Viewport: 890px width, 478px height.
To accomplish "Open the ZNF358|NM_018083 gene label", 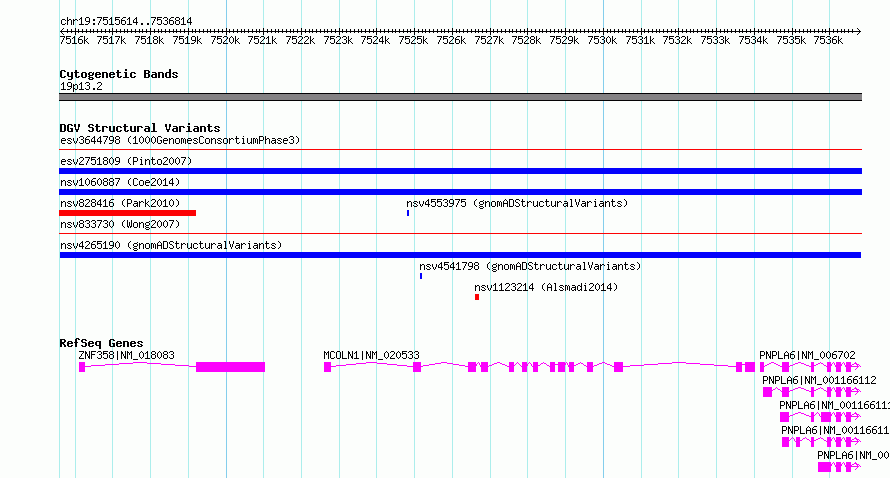I will coord(127,355).
